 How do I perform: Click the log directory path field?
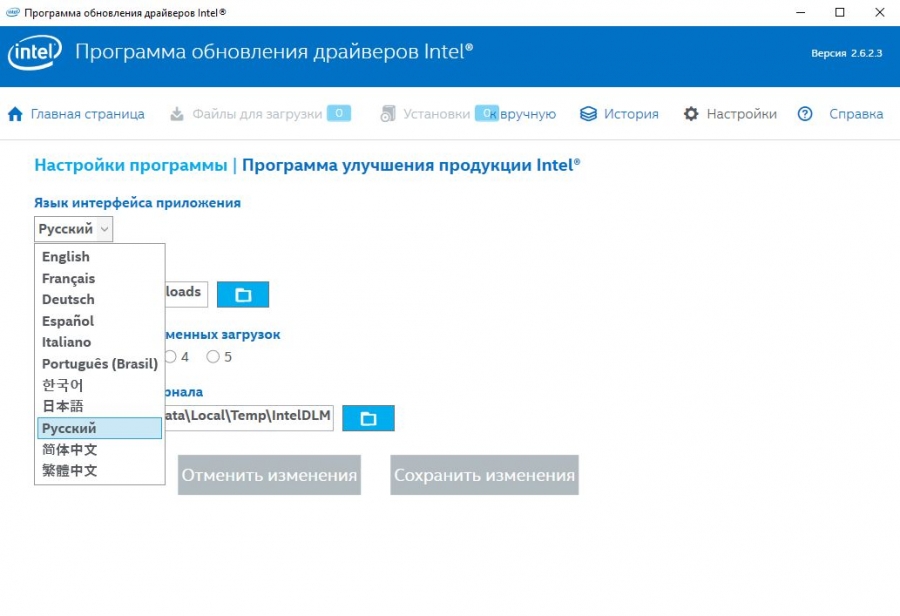point(250,417)
